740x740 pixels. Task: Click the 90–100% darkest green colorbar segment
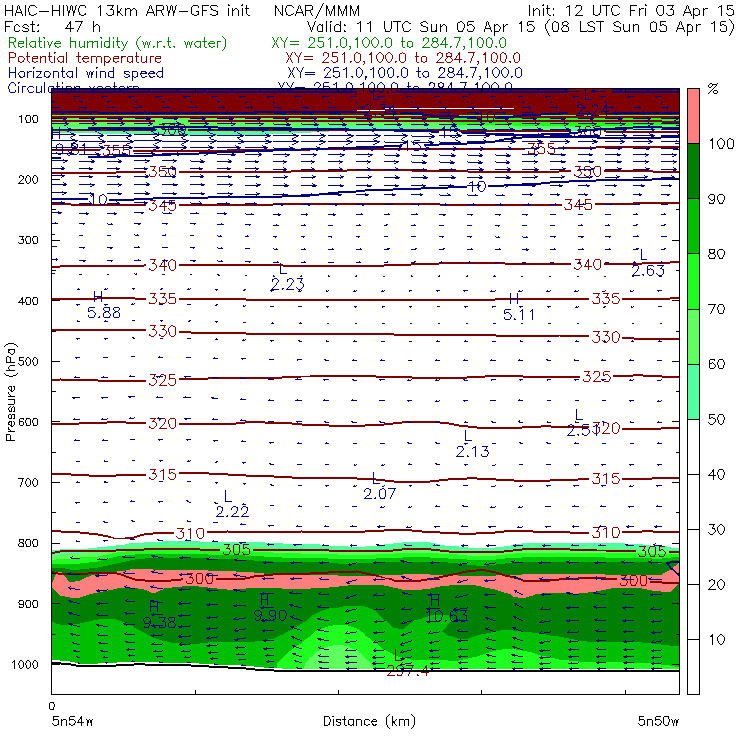click(x=693, y=171)
